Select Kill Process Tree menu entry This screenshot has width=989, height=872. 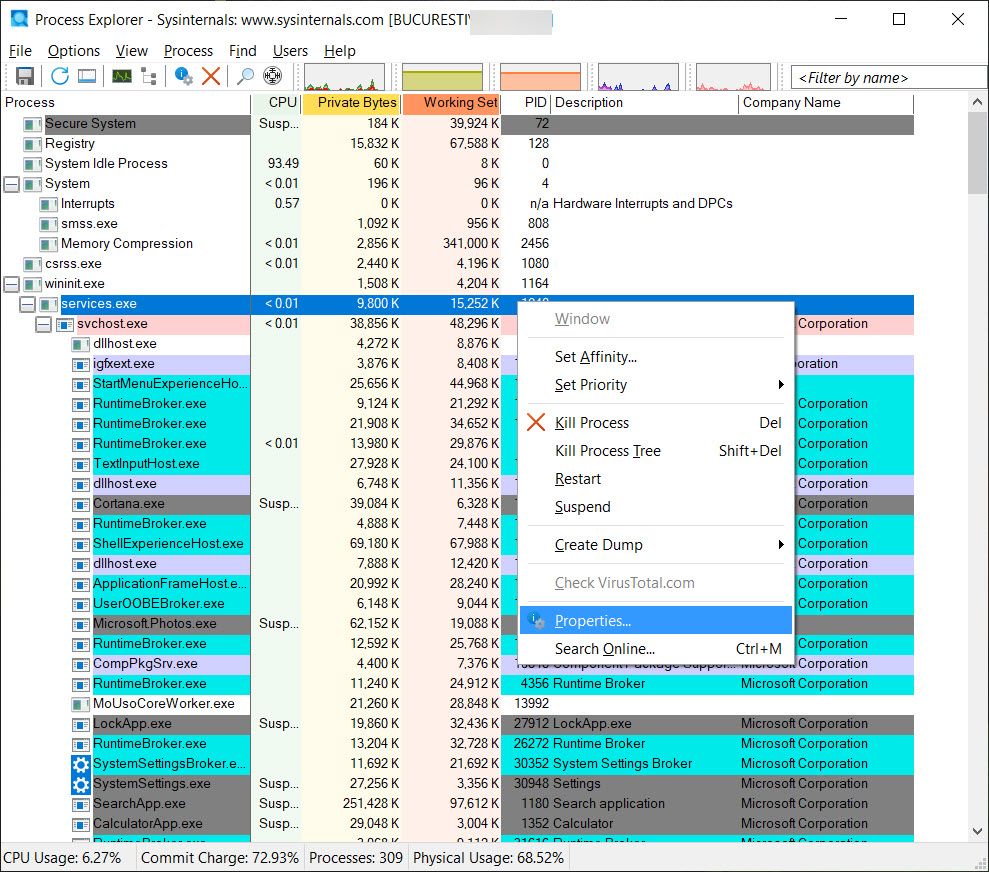point(656,451)
